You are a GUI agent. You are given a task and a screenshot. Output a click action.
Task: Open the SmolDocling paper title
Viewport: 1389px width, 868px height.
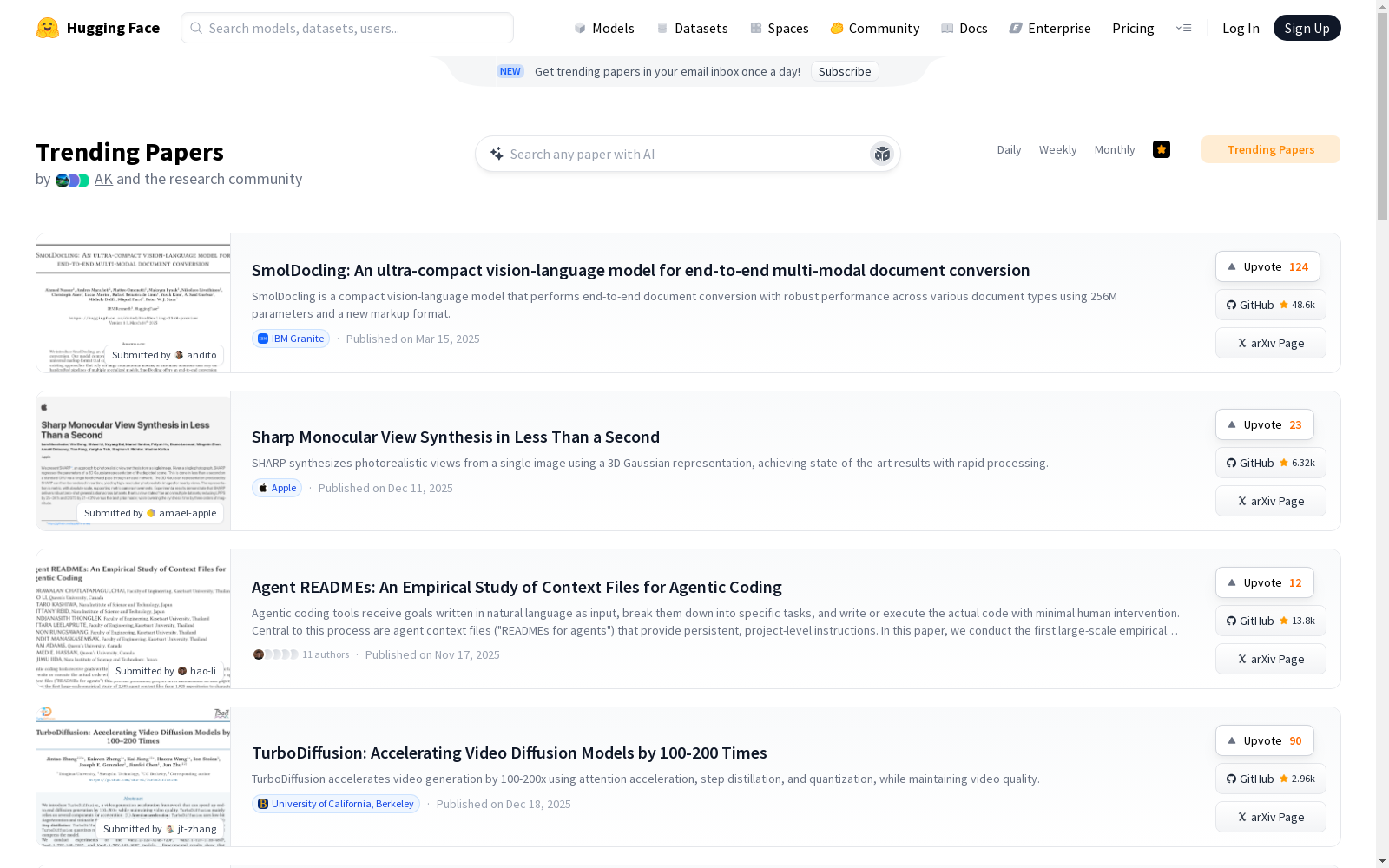pyautogui.click(x=641, y=270)
